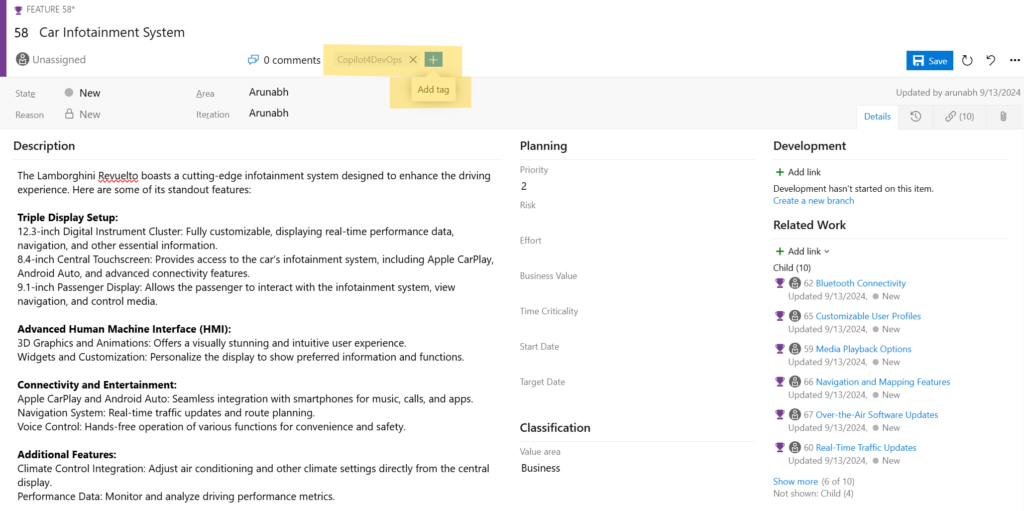
Task: Click the Save button
Action: click(x=929, y=61)
